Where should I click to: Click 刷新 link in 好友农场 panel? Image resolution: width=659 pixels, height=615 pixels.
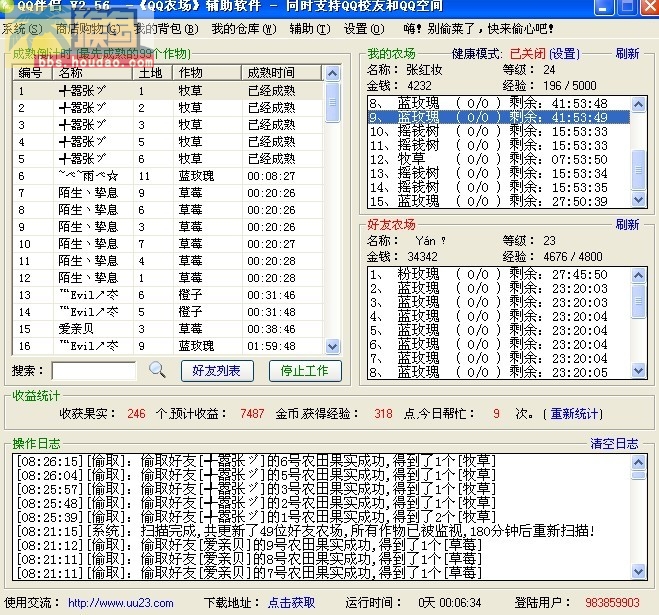coord(627,224)
